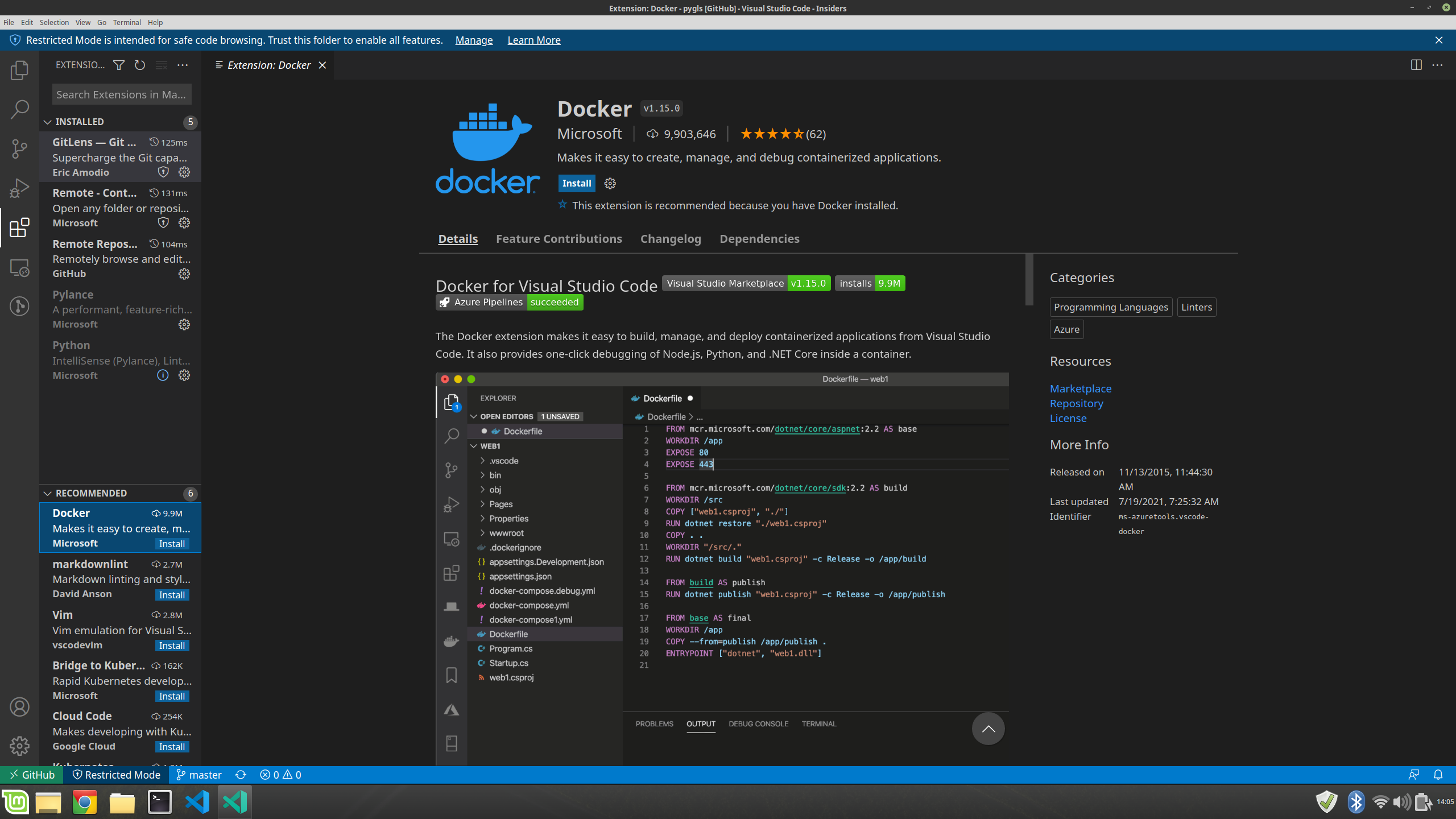The width and height of the screenshot is (1456, 819).
Task: Open the master branch selector
Action: 199,775
